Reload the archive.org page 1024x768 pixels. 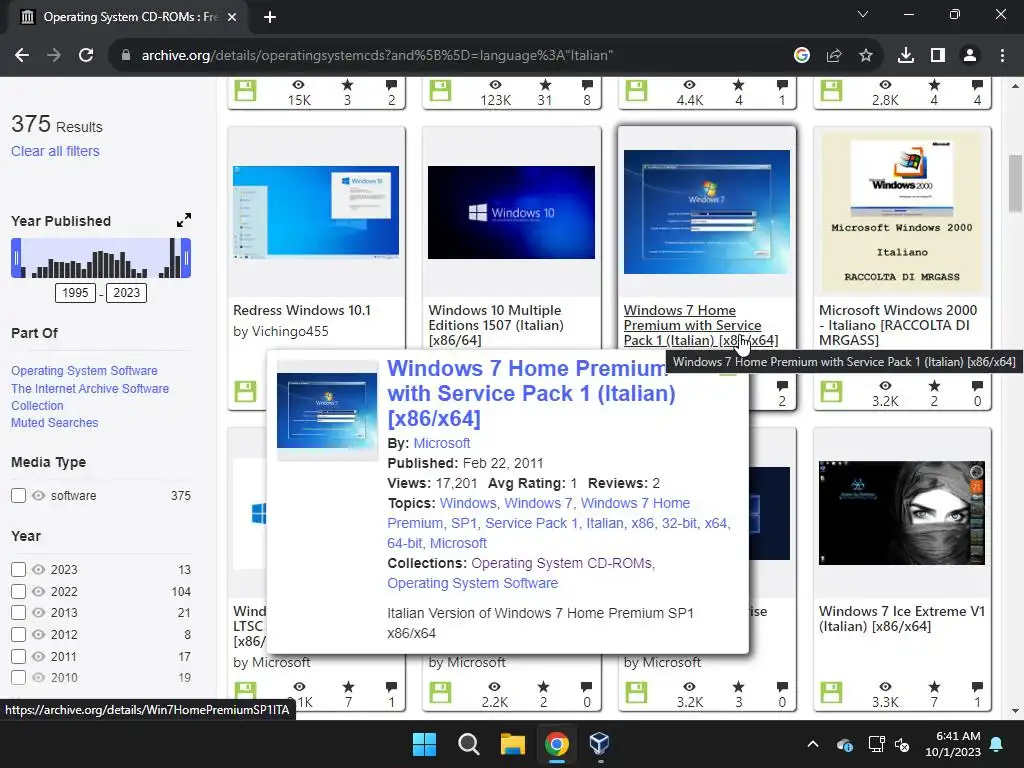click(x=86, y=56)
